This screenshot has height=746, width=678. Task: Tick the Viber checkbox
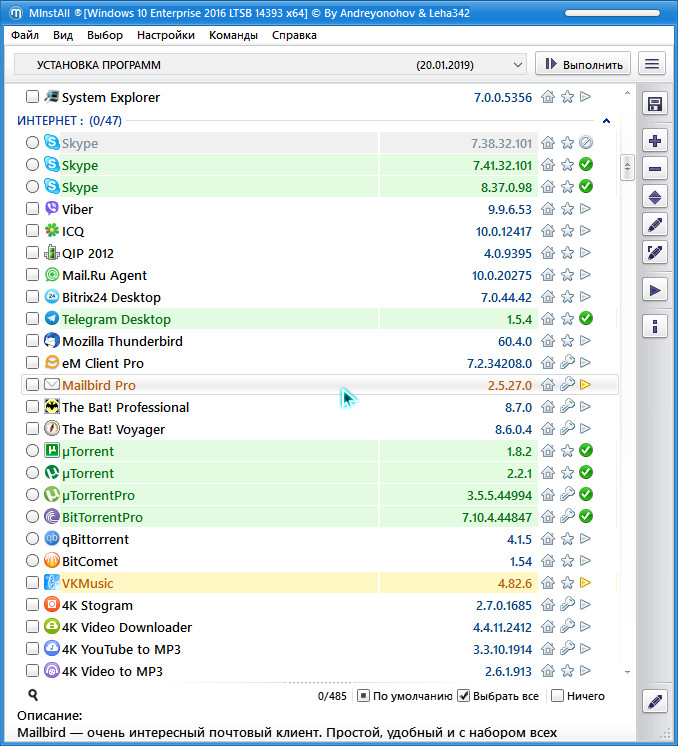(x=32, y=209)
